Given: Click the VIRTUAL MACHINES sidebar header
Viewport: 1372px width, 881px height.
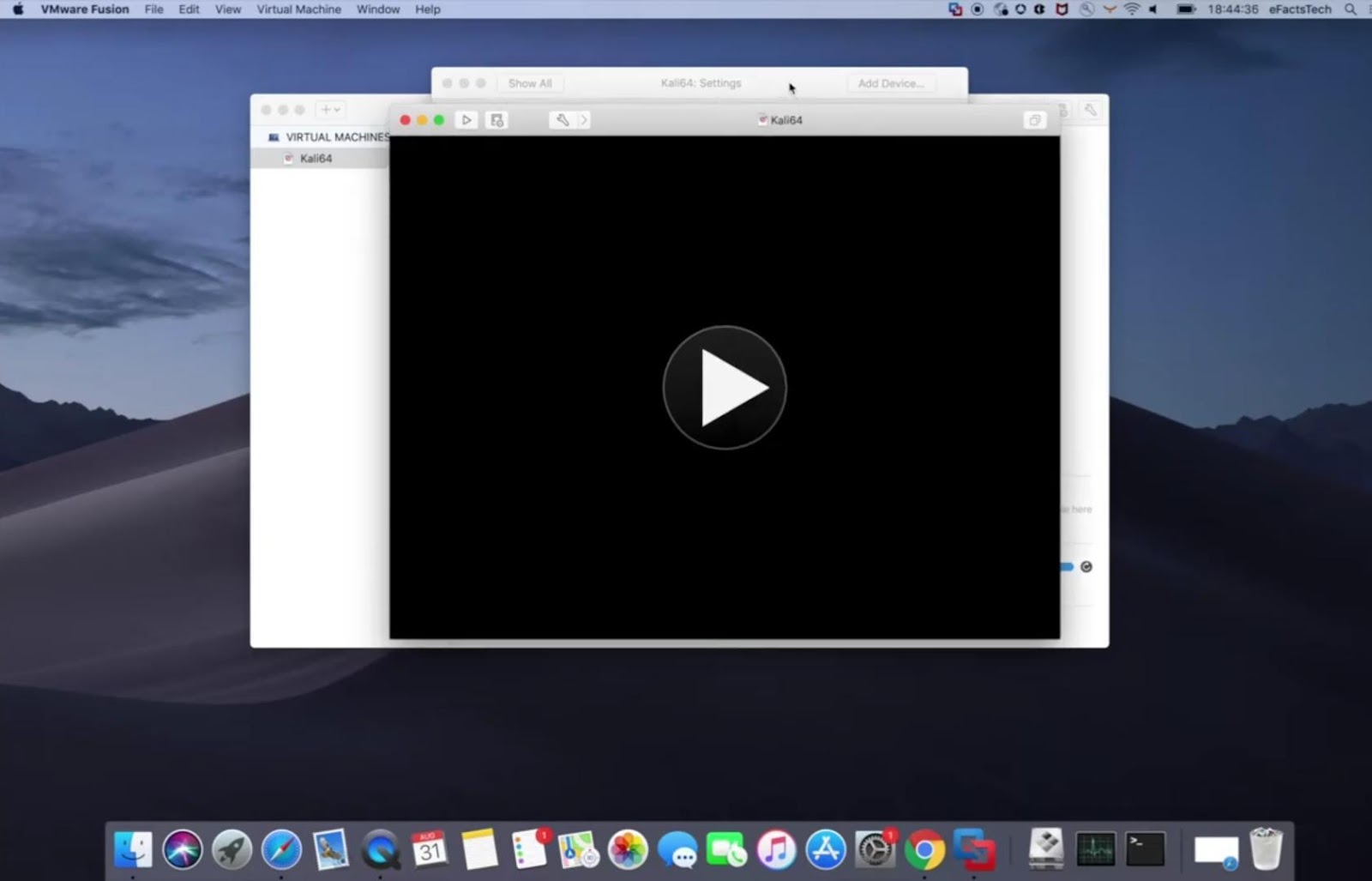Looking at the screenshot, I should pyautogui.click(x=337, y=137).
